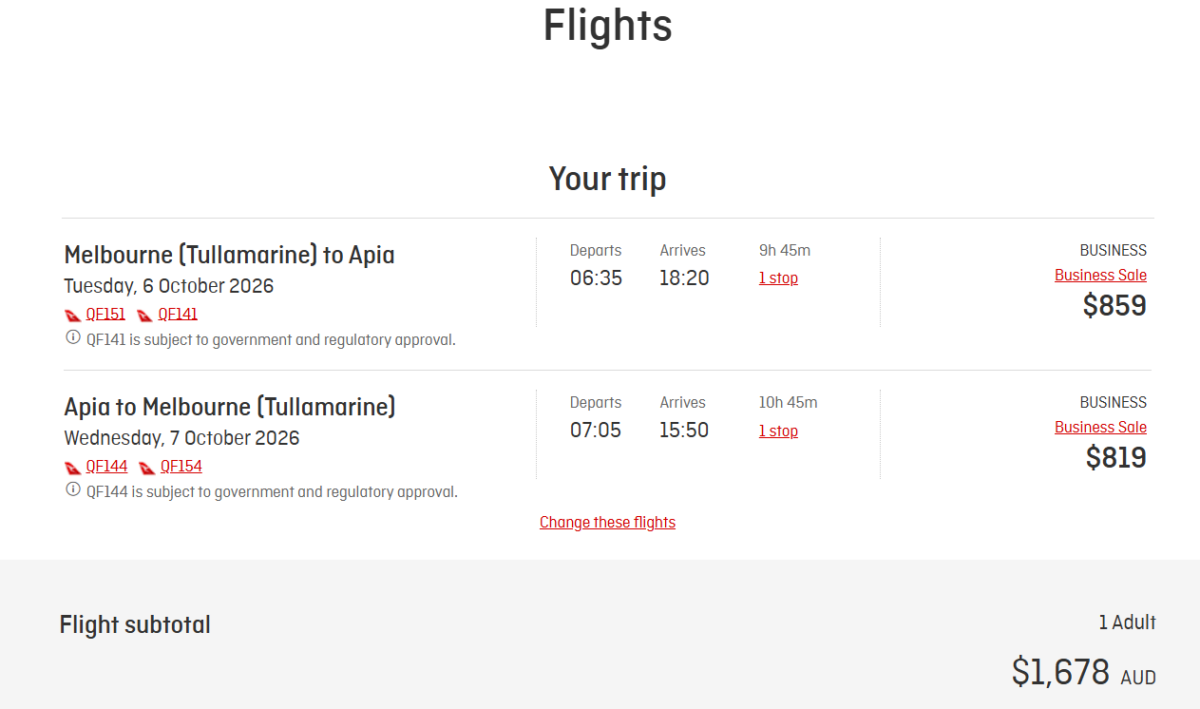Expand the outbound 1 stop details

(x=778, y=277)
